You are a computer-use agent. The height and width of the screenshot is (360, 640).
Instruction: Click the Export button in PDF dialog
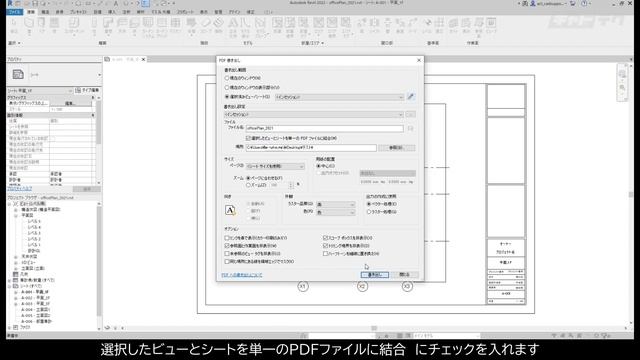coord(375,275)
